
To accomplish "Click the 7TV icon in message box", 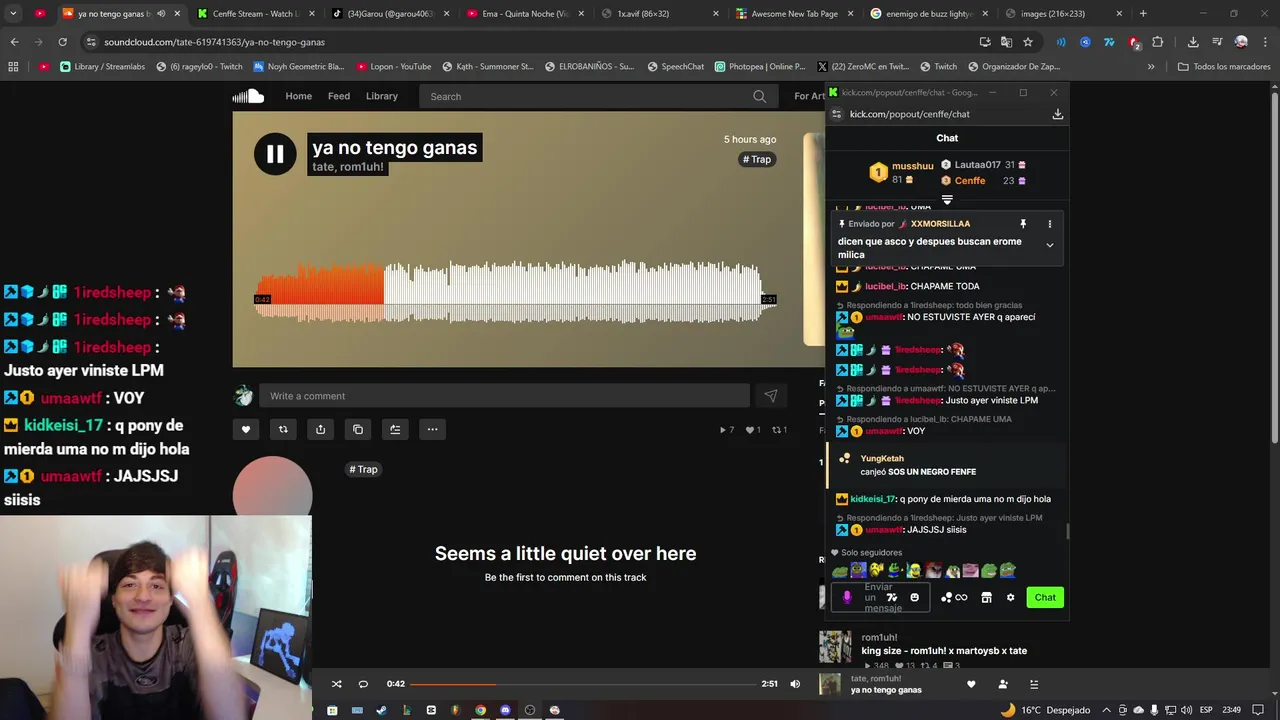I will click(892, 597).
